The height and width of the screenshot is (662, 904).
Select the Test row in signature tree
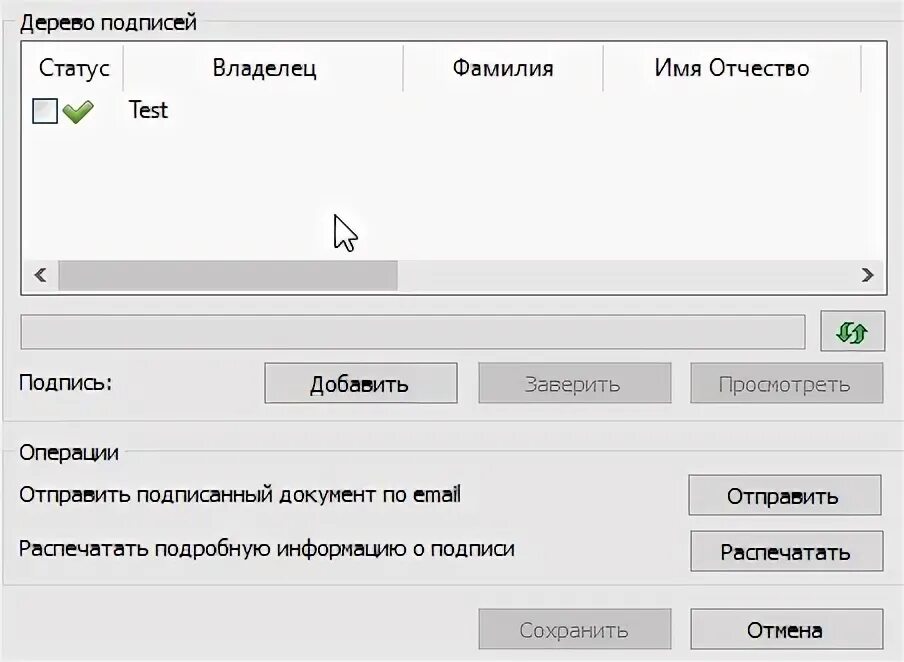[x=453, y=110]
